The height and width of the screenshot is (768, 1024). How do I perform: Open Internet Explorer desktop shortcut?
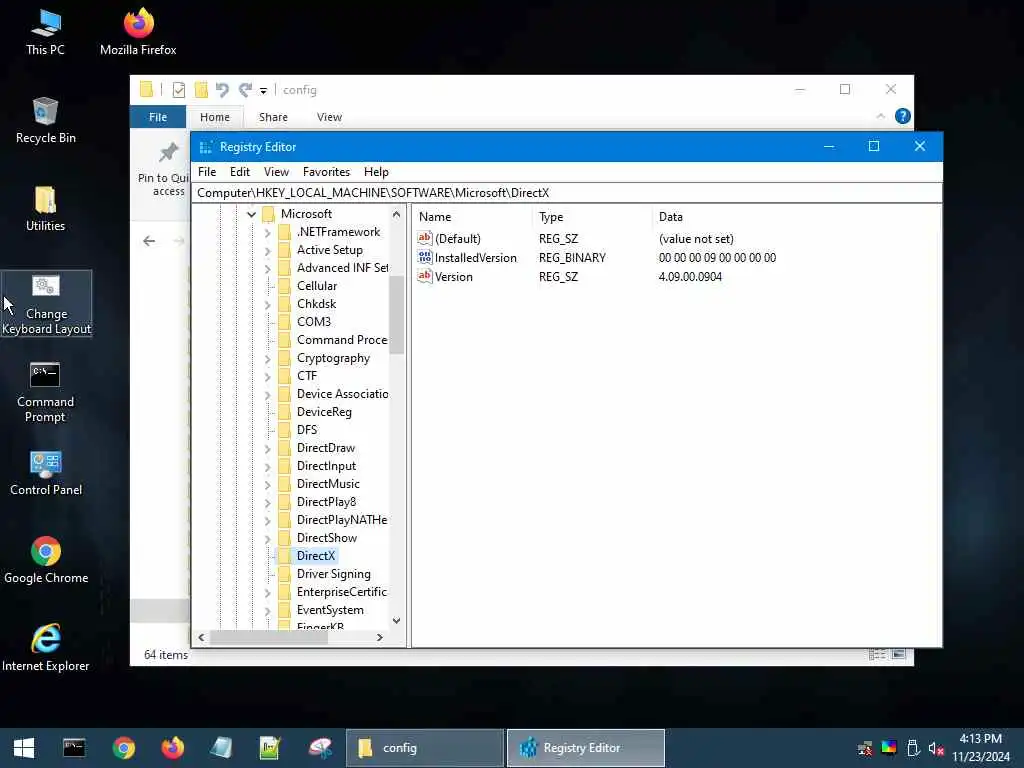click(x=46, y=648)
